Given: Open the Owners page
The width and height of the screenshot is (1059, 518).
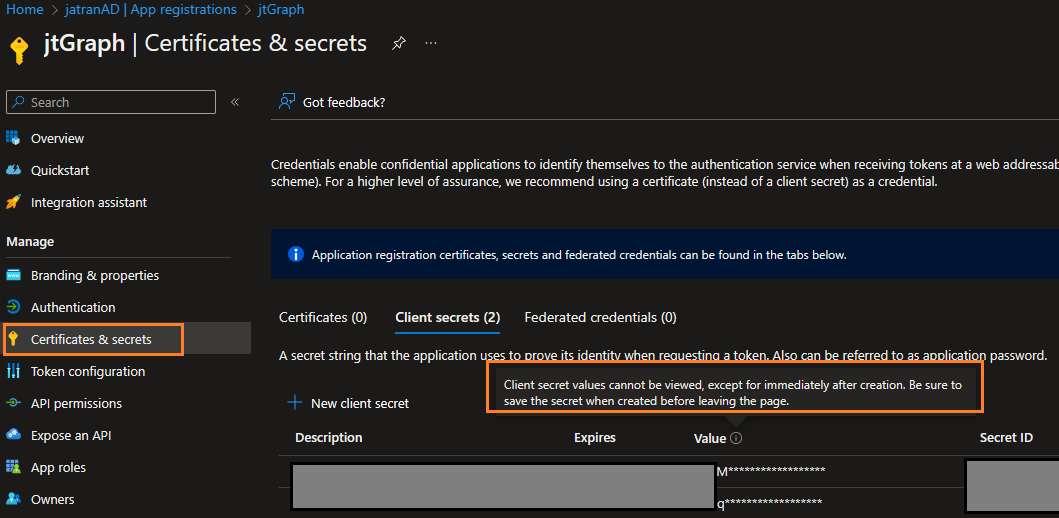Looking at the screenshot, I should click(53, 500).
